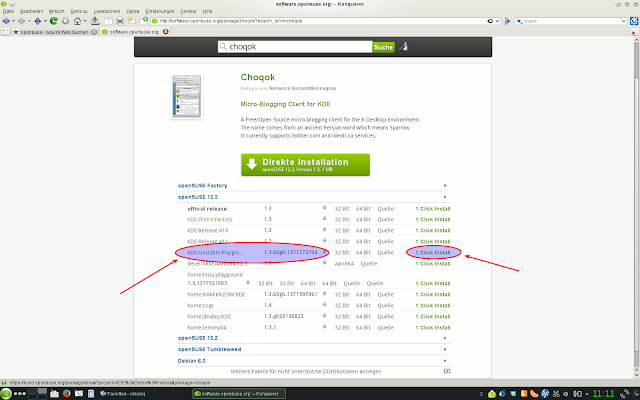This screenshot has width=640, height=400.
Task: Click the grey forward navigation arrow
Action: (x=22, y=21)
